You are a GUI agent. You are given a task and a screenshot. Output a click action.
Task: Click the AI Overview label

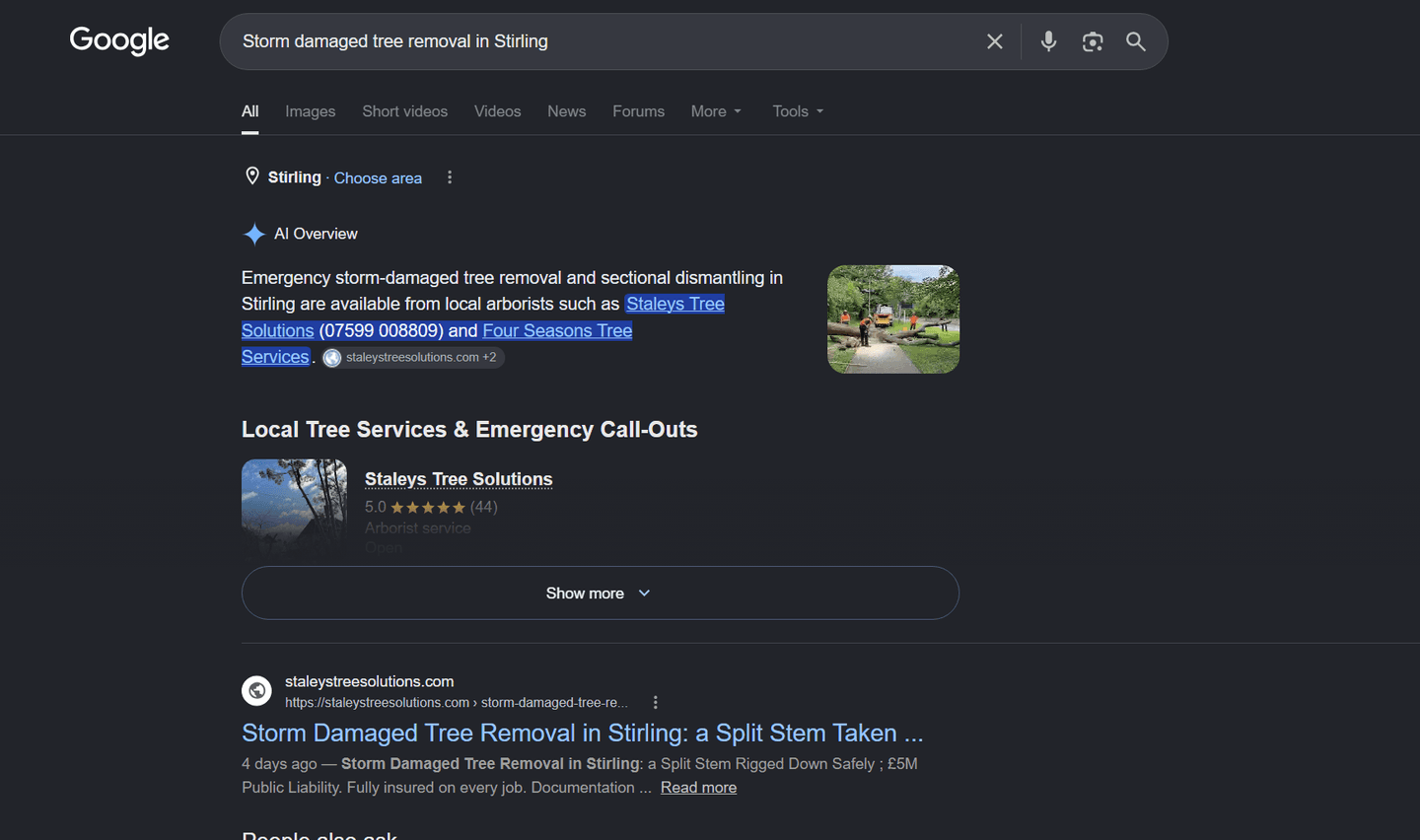316,234
